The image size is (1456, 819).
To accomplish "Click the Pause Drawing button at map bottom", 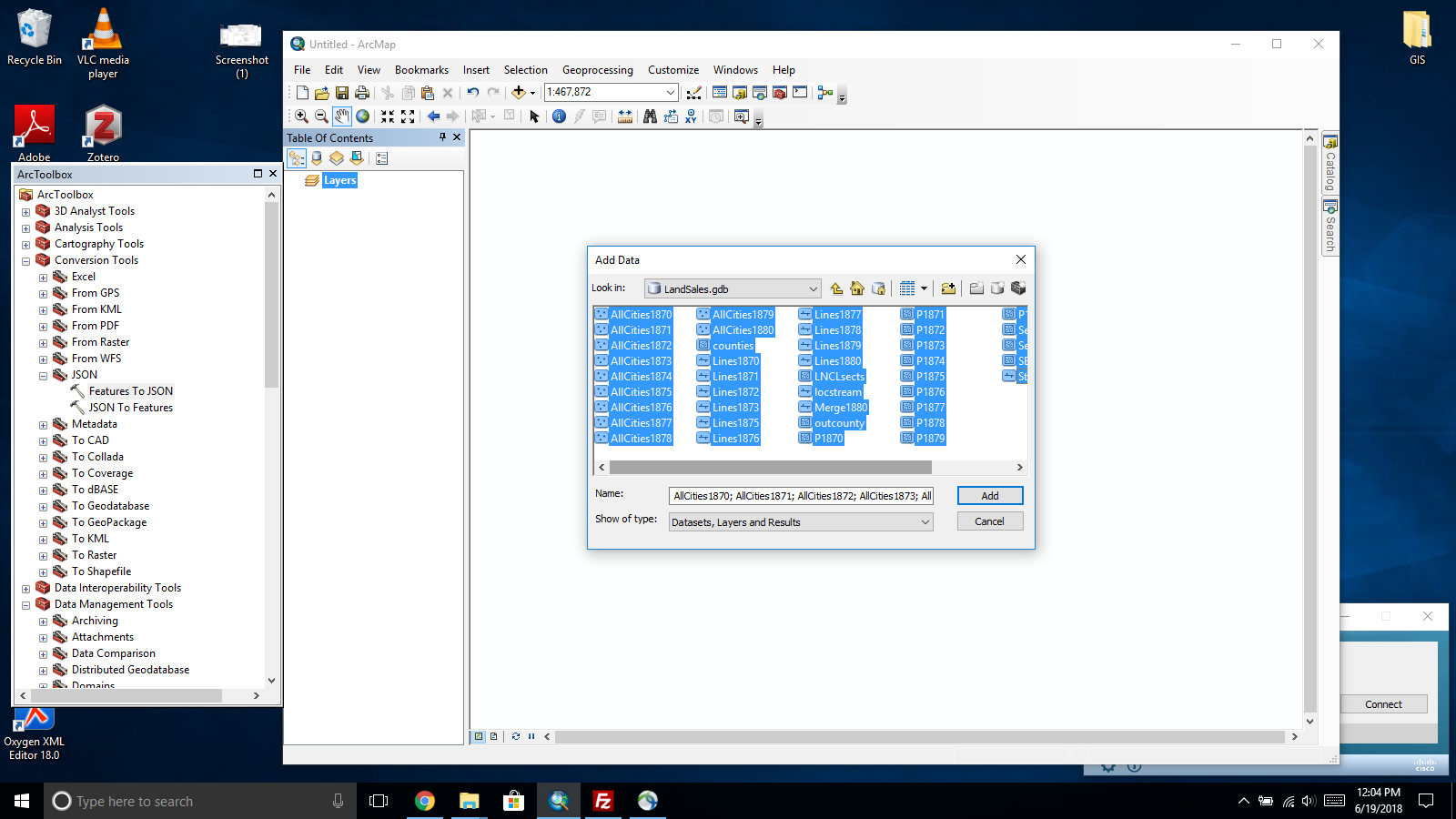I will tap(531, 736).
